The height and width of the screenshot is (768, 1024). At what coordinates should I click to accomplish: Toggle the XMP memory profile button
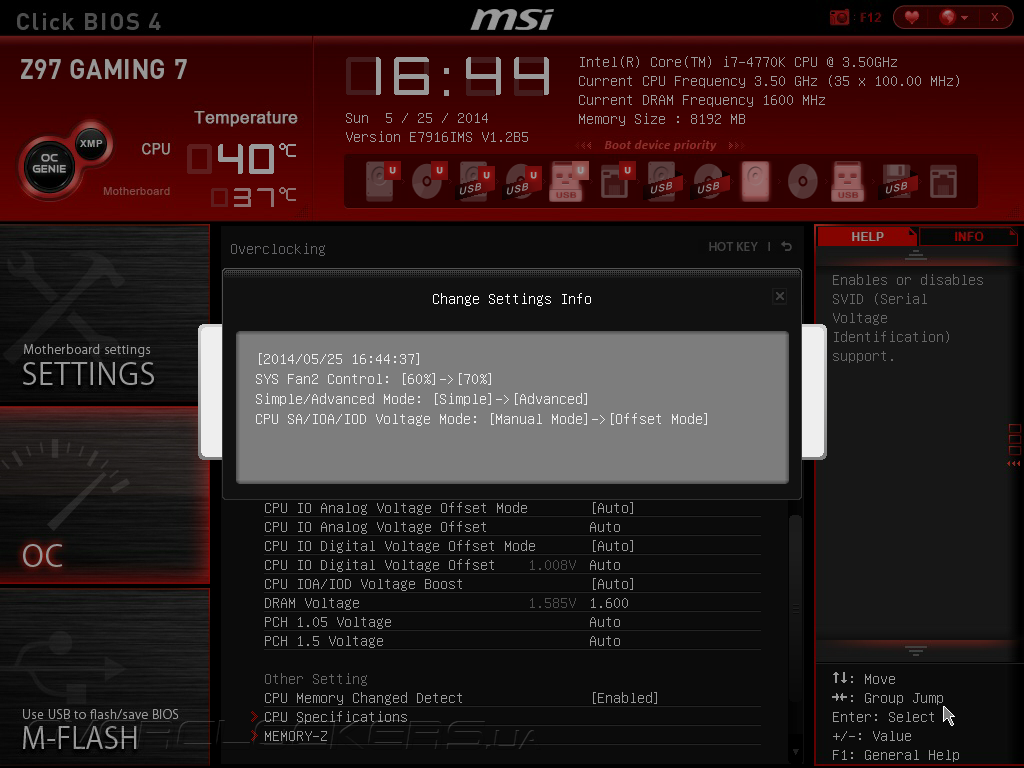(x=91, y=143)
